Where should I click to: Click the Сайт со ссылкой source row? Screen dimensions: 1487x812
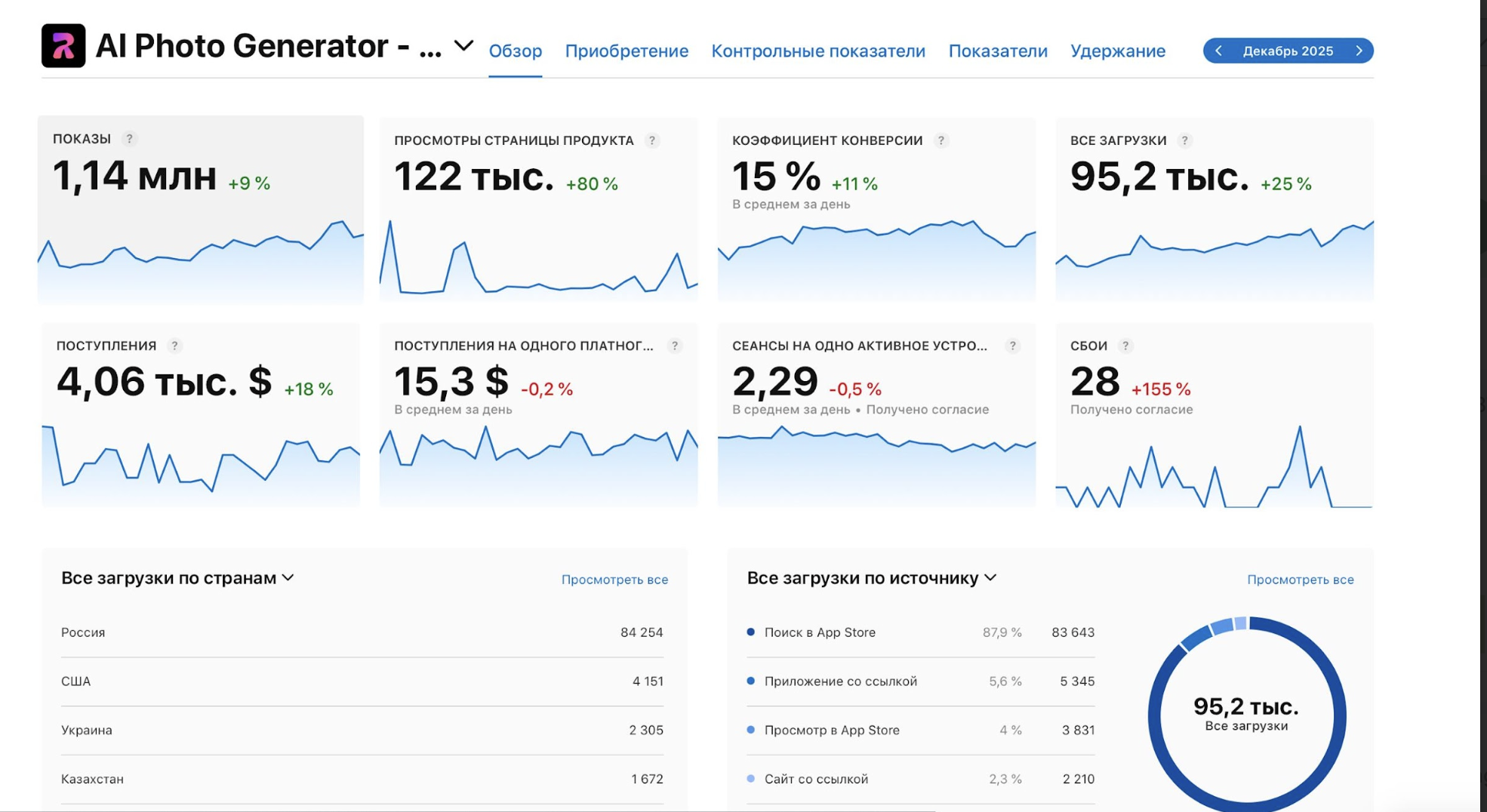point(921,779)
